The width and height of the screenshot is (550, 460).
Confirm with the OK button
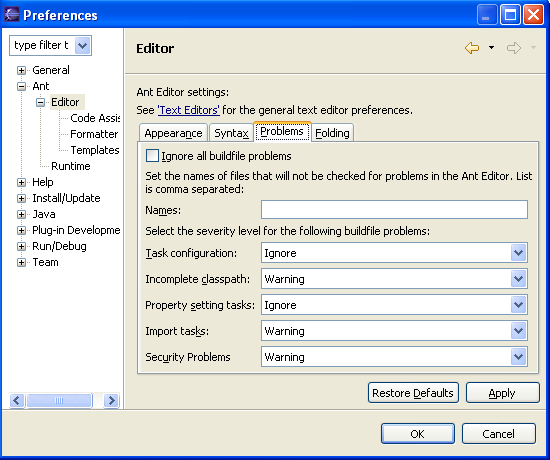point(418,434)
